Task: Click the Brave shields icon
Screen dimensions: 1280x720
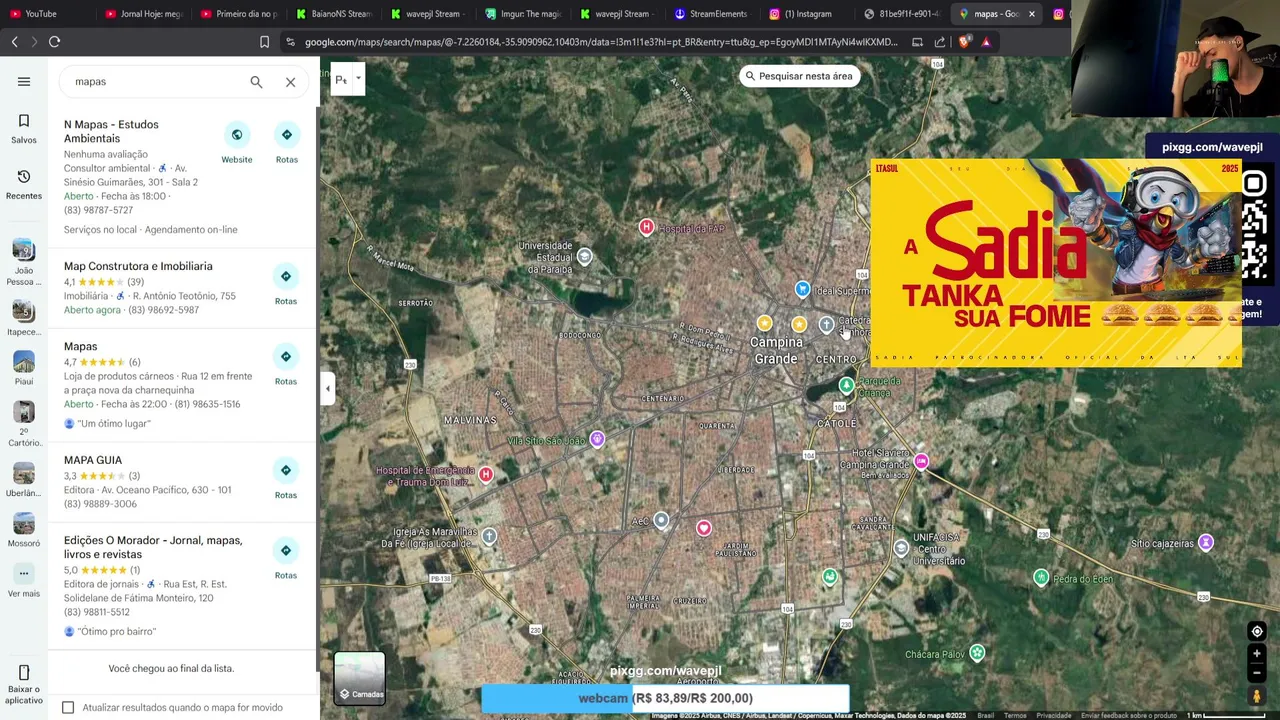Action: click(x=964, y=42)
